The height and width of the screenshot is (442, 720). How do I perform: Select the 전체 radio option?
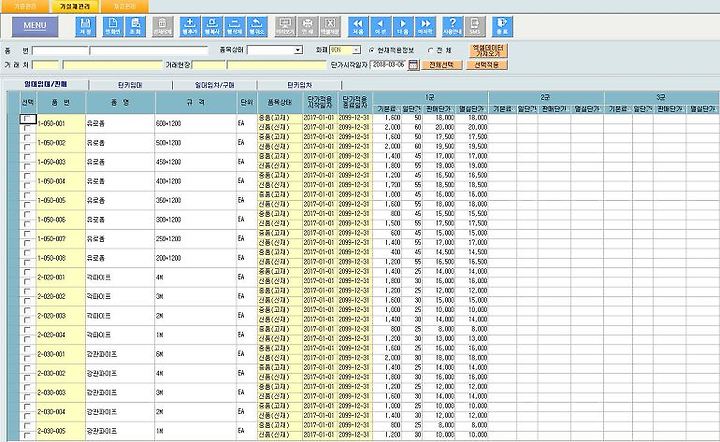(x=430, y=50)
